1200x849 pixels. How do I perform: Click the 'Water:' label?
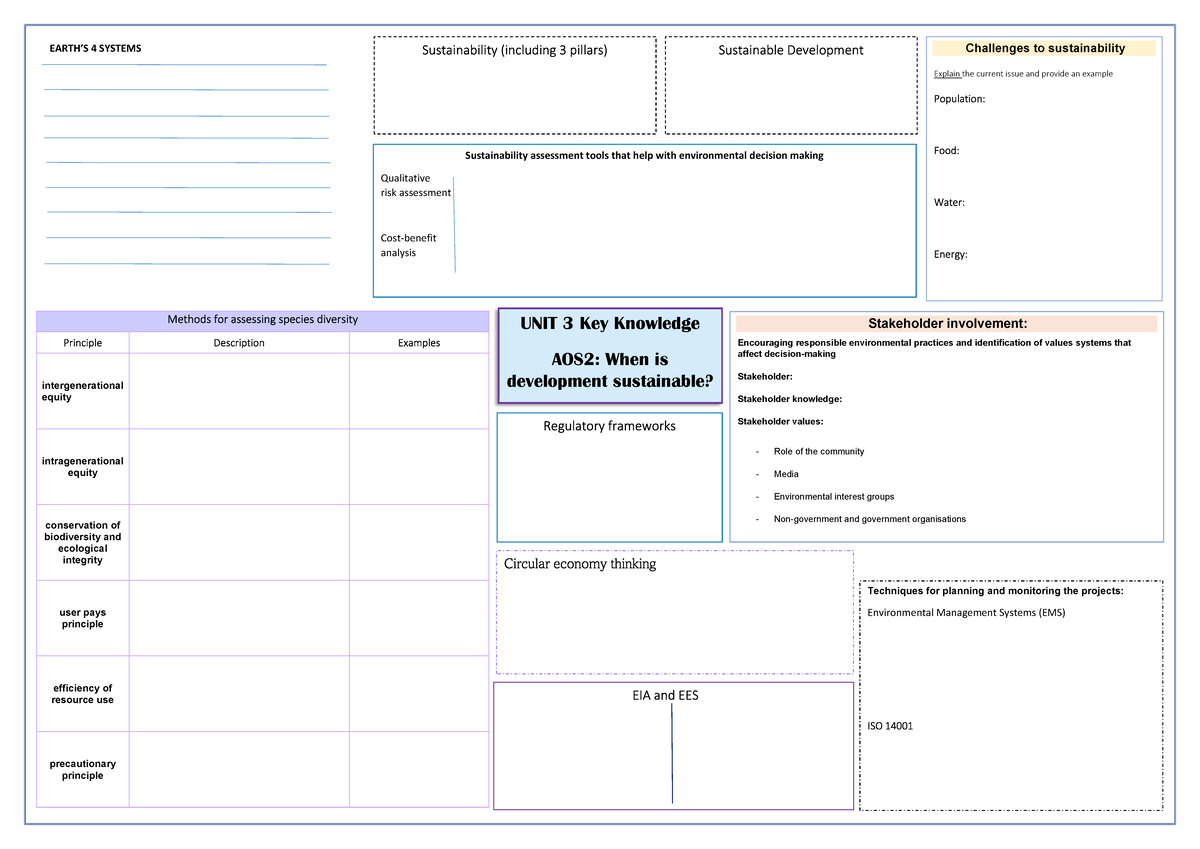point(949,203)
